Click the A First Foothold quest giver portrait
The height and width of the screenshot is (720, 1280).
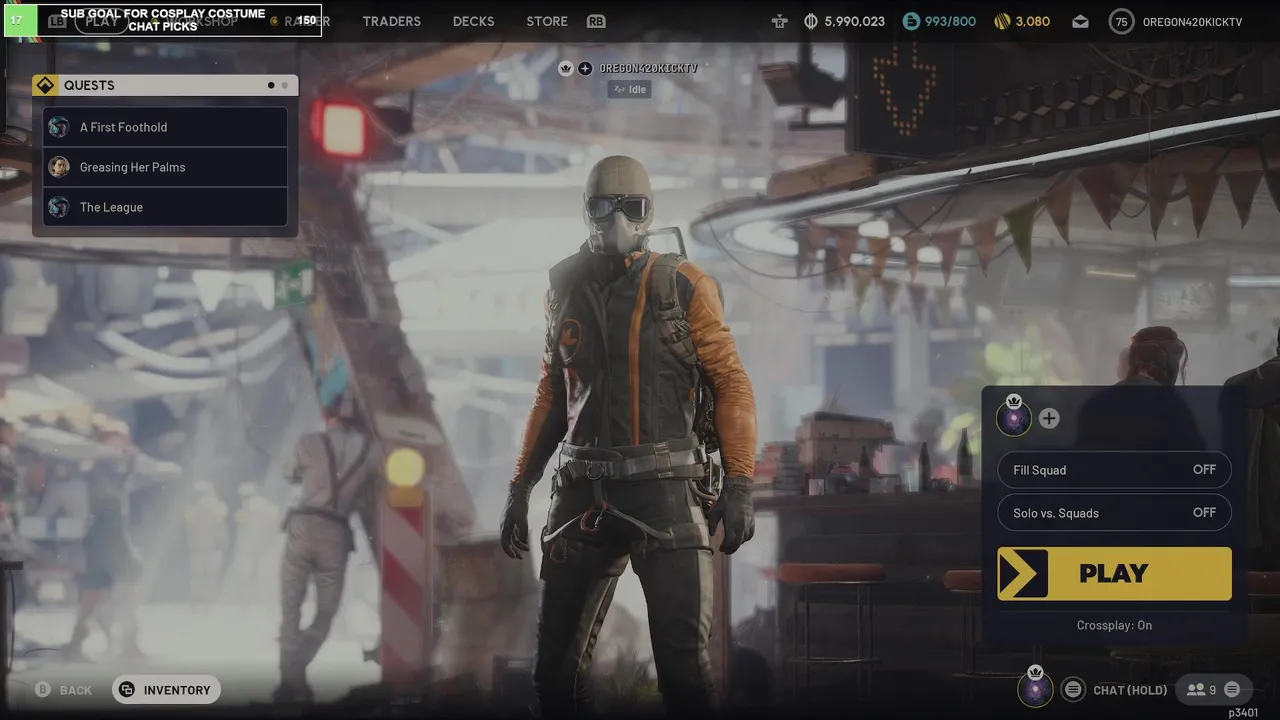[x=59, y=127]
